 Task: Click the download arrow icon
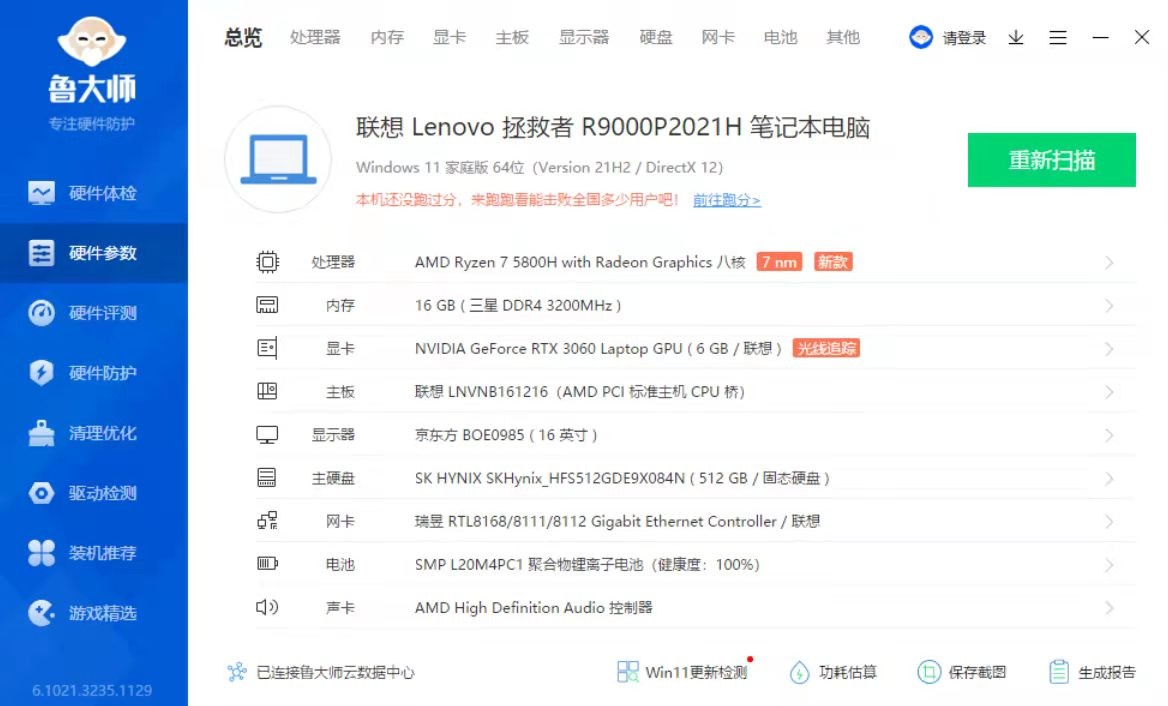click(x=1016, y=37)
